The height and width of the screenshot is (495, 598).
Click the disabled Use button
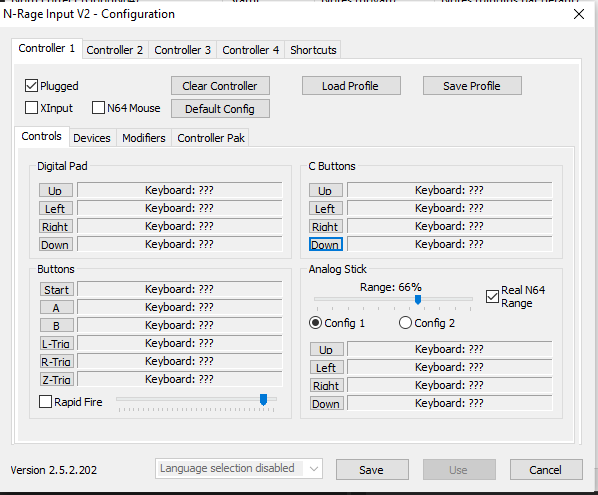click(x=459, y=469)
